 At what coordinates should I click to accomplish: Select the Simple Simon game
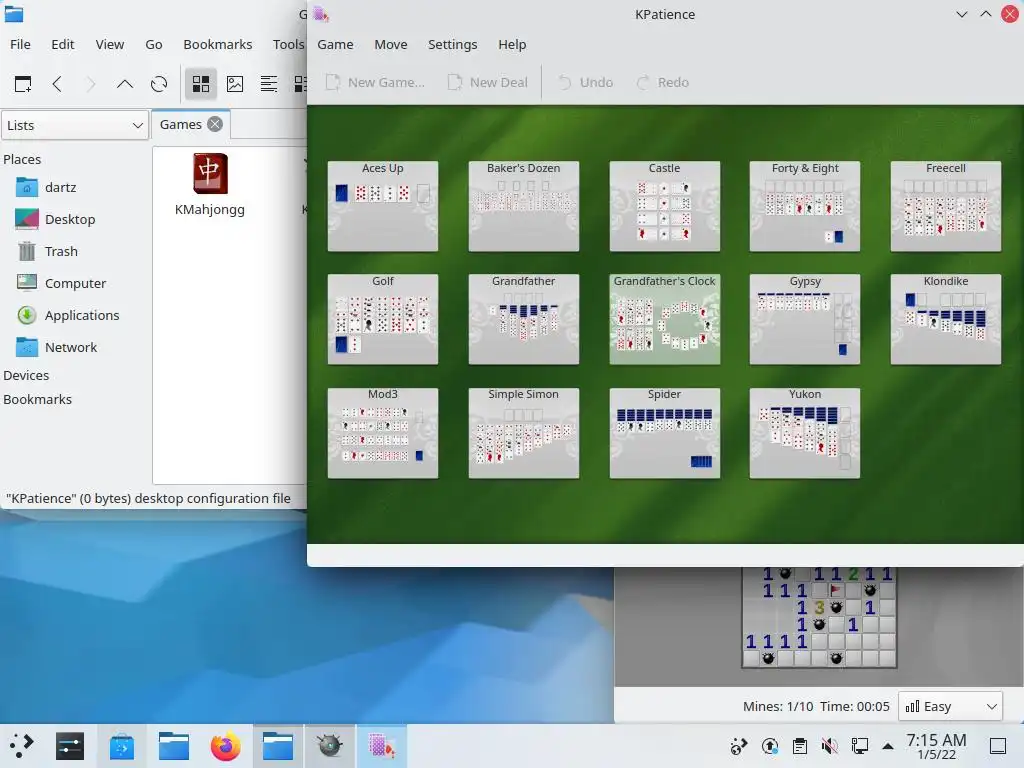(523, 432)
